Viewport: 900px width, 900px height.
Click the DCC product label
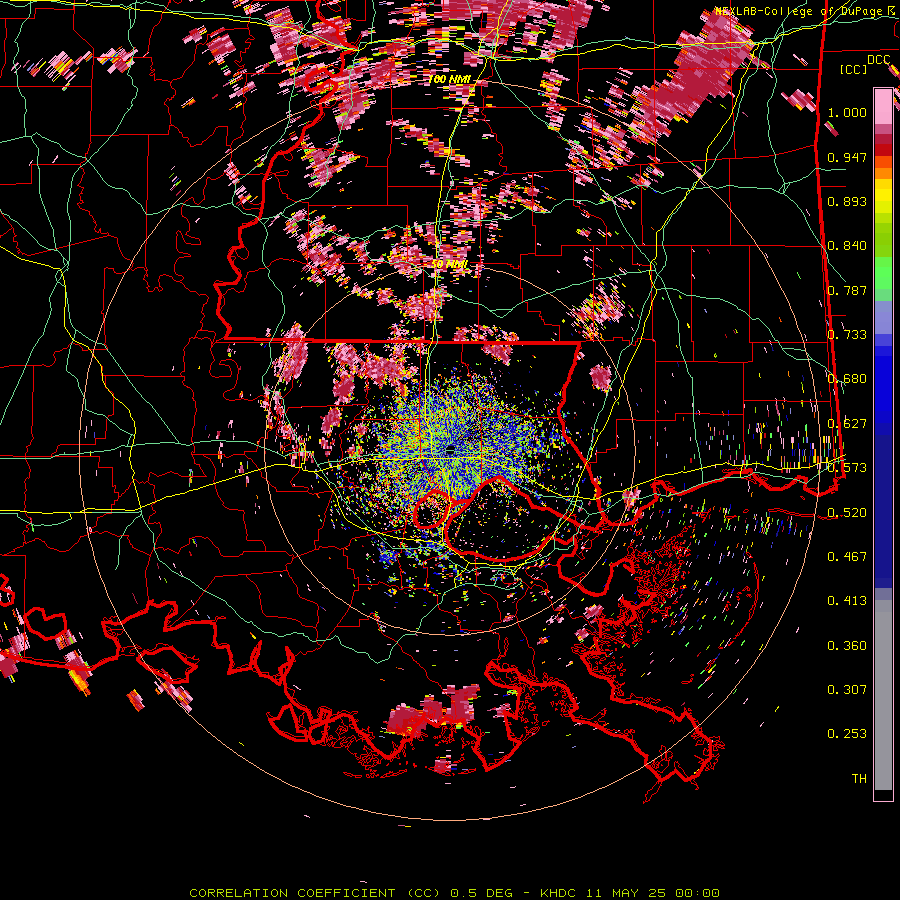pyautogui.click(x=878, y=60)
